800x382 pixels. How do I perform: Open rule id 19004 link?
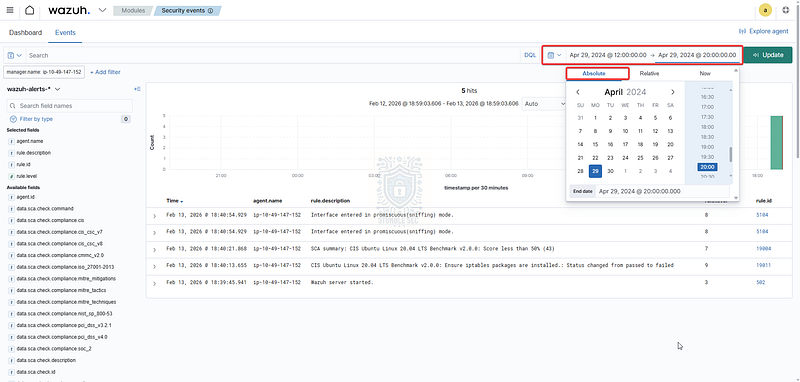coord(763,248)
